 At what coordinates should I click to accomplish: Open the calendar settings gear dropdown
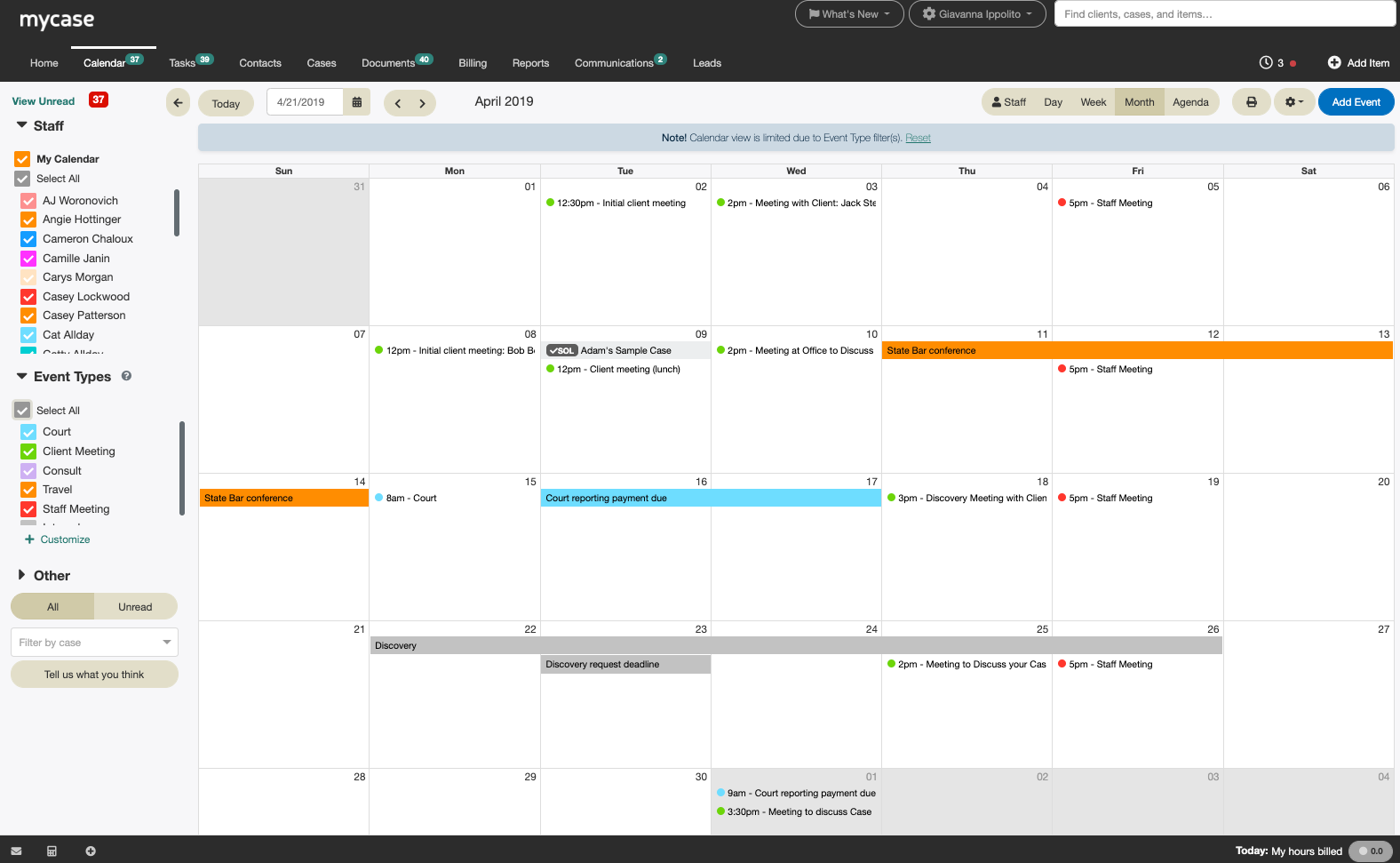[1294, 102]
